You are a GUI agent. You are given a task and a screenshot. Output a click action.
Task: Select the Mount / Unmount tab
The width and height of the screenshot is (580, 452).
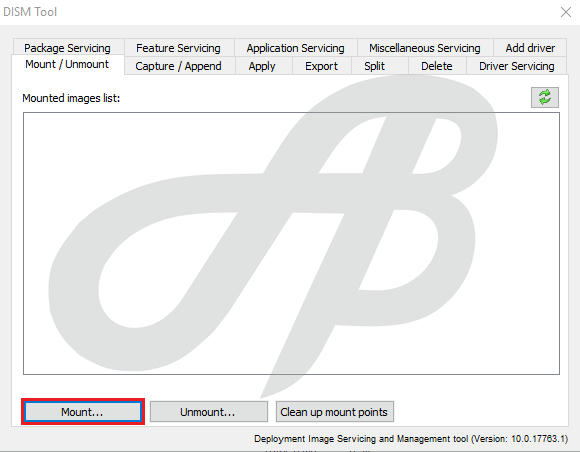tap(67, 64)
